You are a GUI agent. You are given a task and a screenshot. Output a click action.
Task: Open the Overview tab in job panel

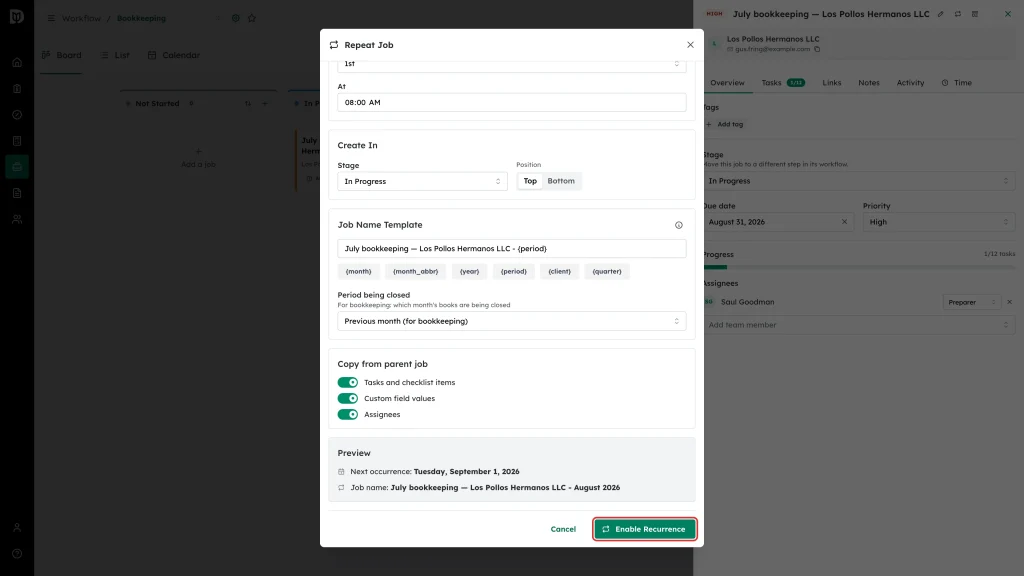tap(727, 83)
